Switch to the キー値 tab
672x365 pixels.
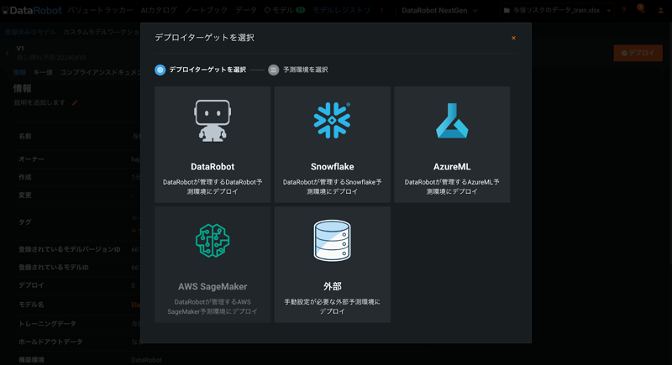point(43,72)
